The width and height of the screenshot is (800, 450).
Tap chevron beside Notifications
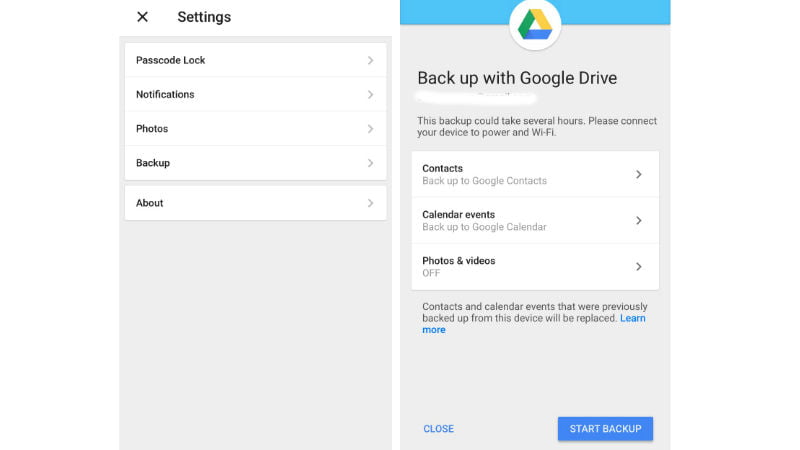pyautogui.click(x=370, y=94)
